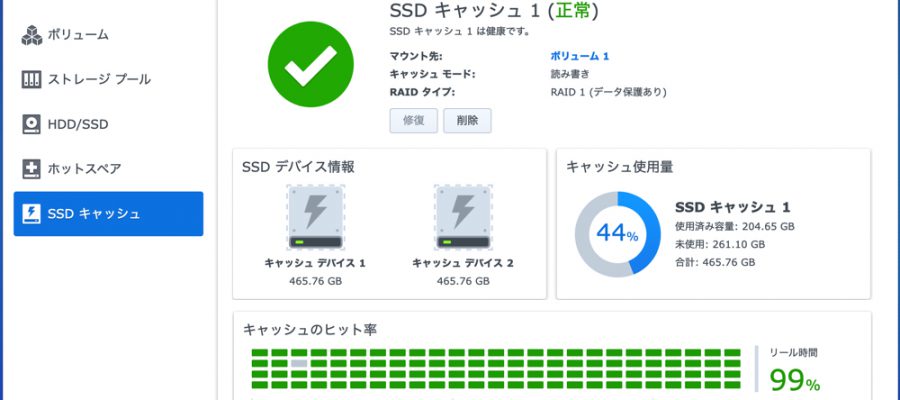Click the 削除 button

(467, 121)
